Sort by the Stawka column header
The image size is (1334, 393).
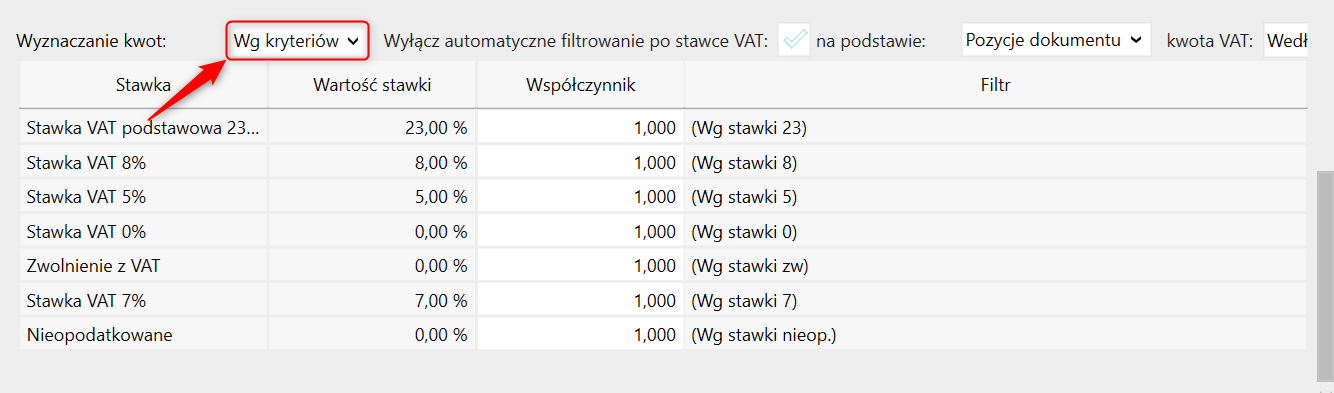coord(143,85)
